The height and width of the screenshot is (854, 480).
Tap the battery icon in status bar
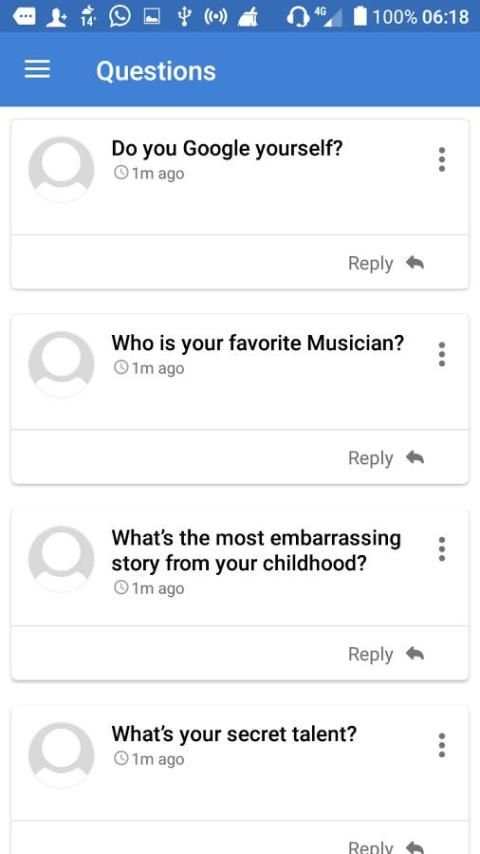(361, 16)
